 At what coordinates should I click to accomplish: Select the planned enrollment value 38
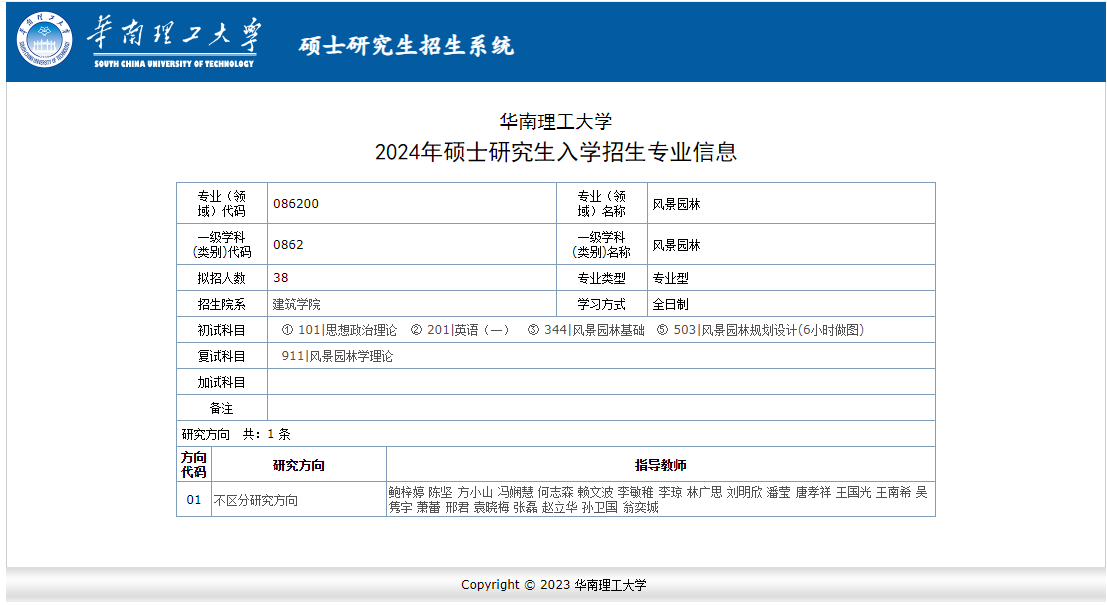(280, 277)
